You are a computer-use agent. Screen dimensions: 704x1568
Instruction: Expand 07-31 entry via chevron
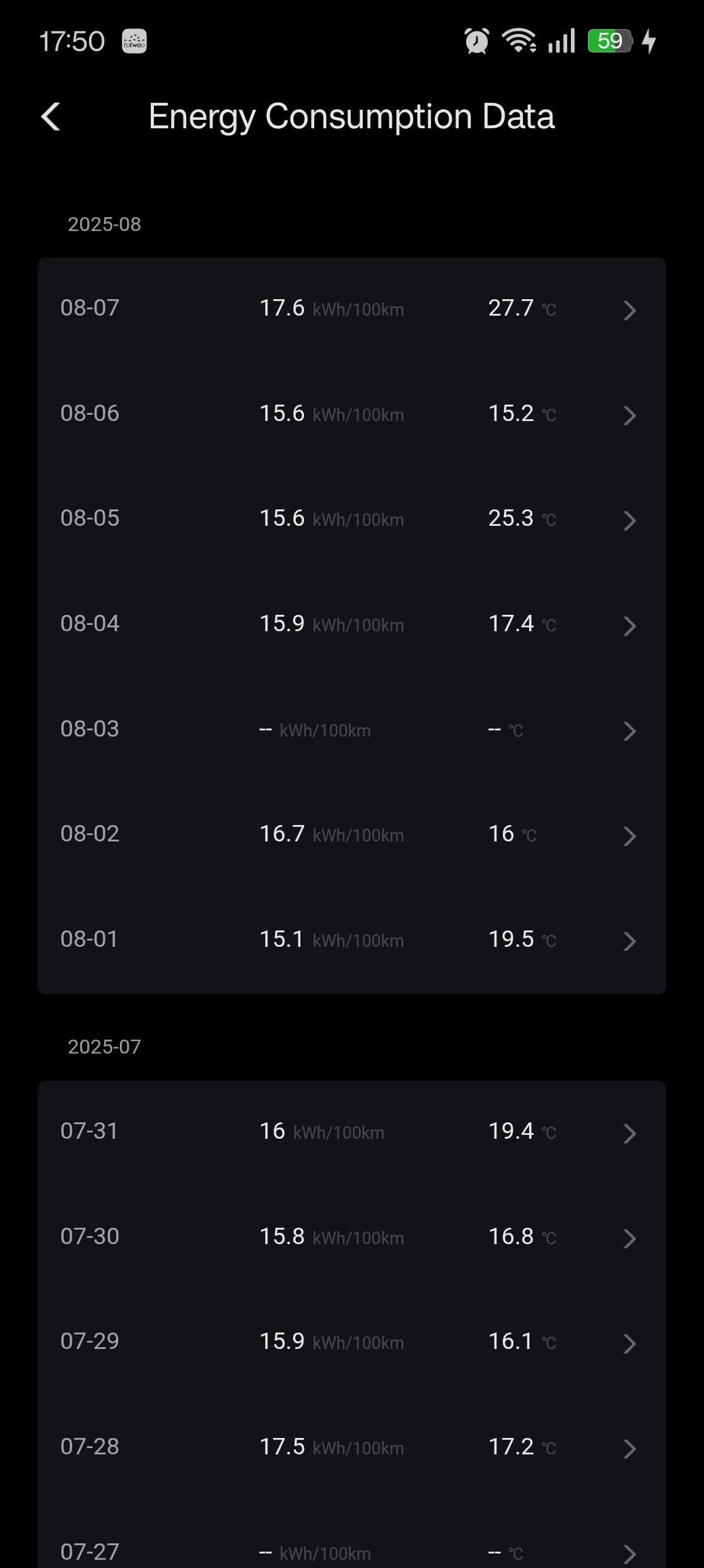click(x=629, y=1133)
